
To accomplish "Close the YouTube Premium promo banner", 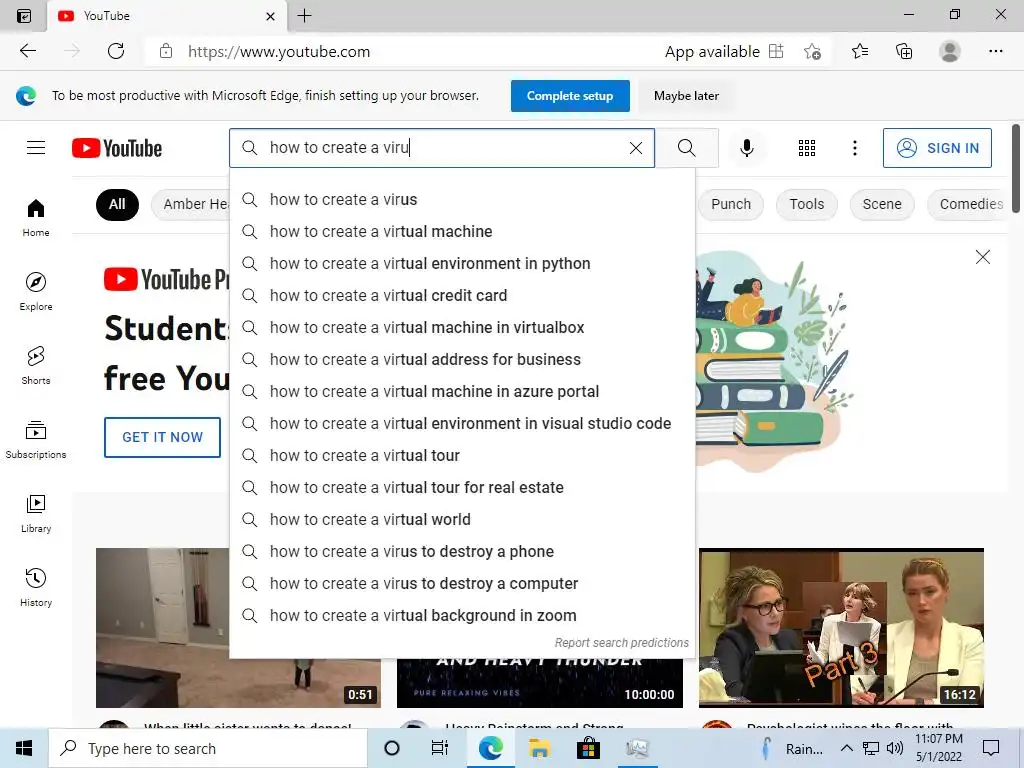I will pos(982,257).
